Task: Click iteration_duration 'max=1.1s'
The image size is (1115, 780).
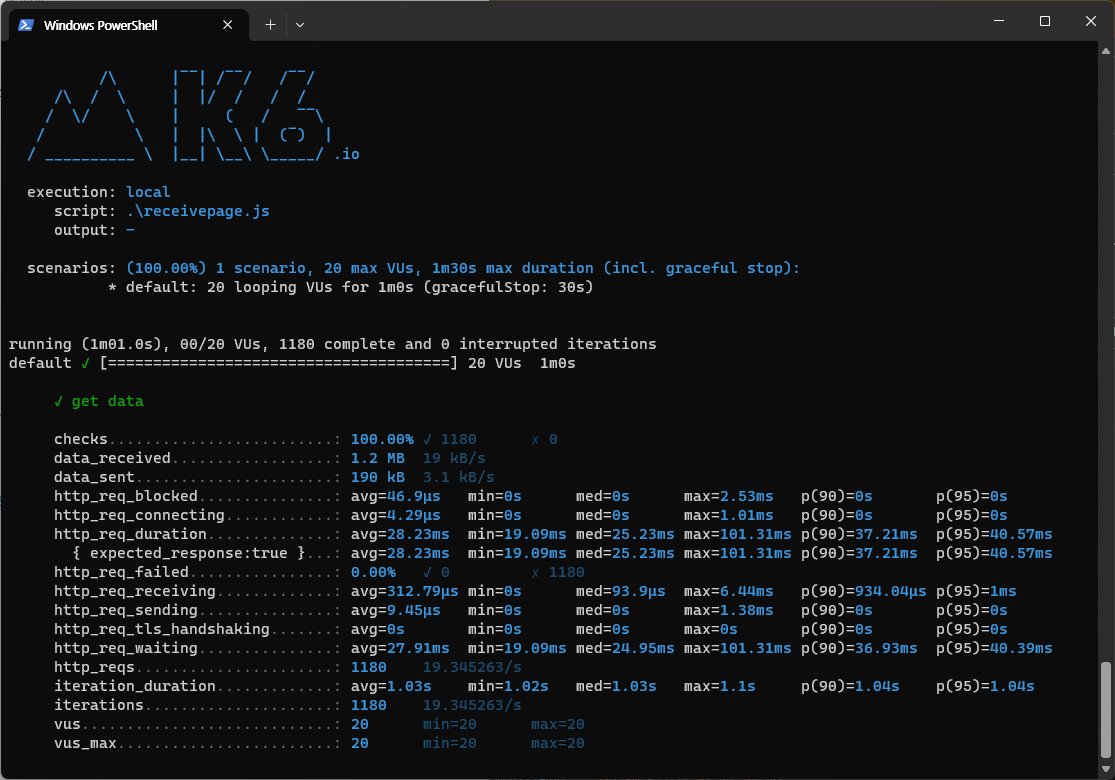Action: pos(719,686)
